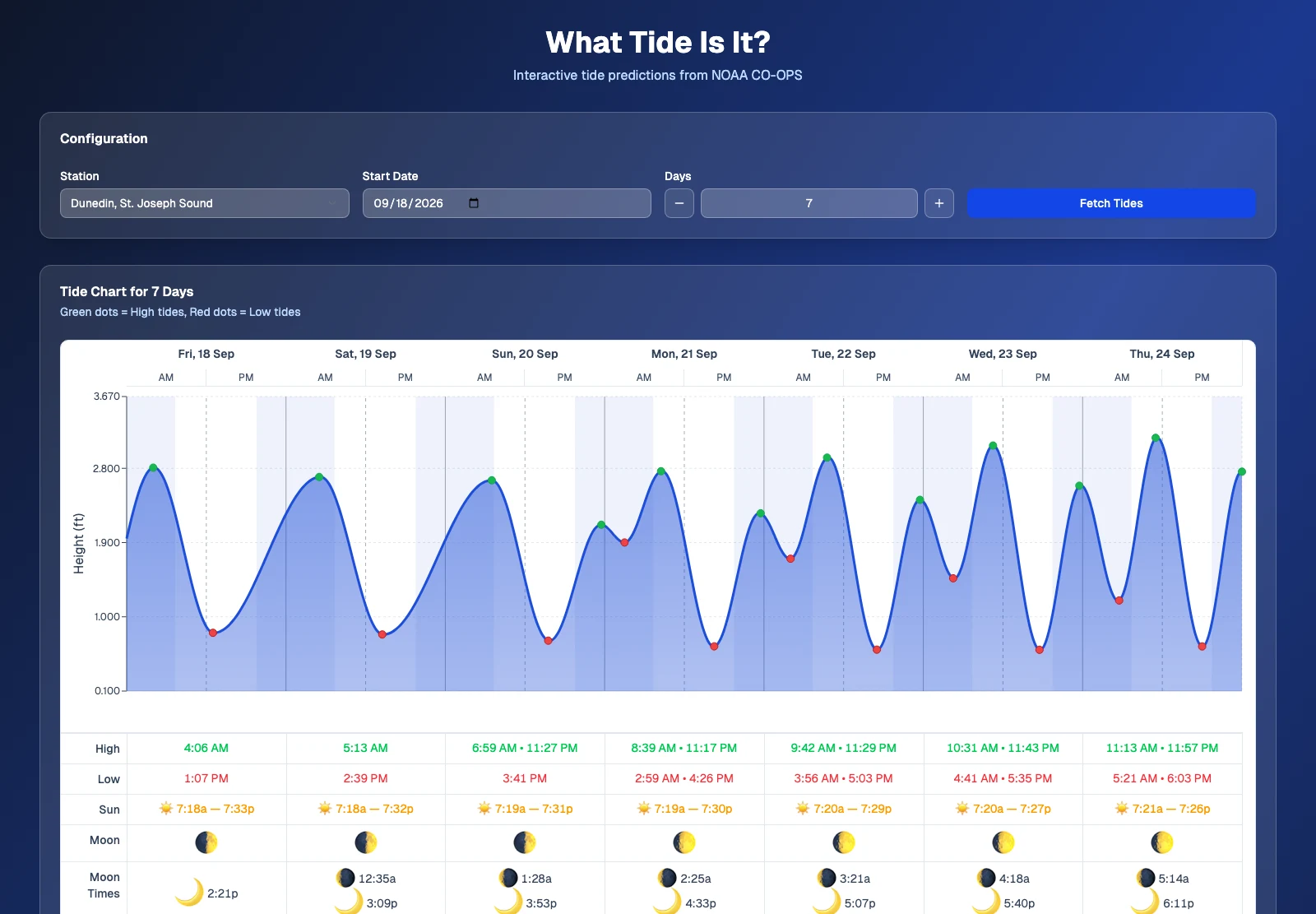Click the red low-tide dot on Sat, 19 Sep

tap(382, 634)
